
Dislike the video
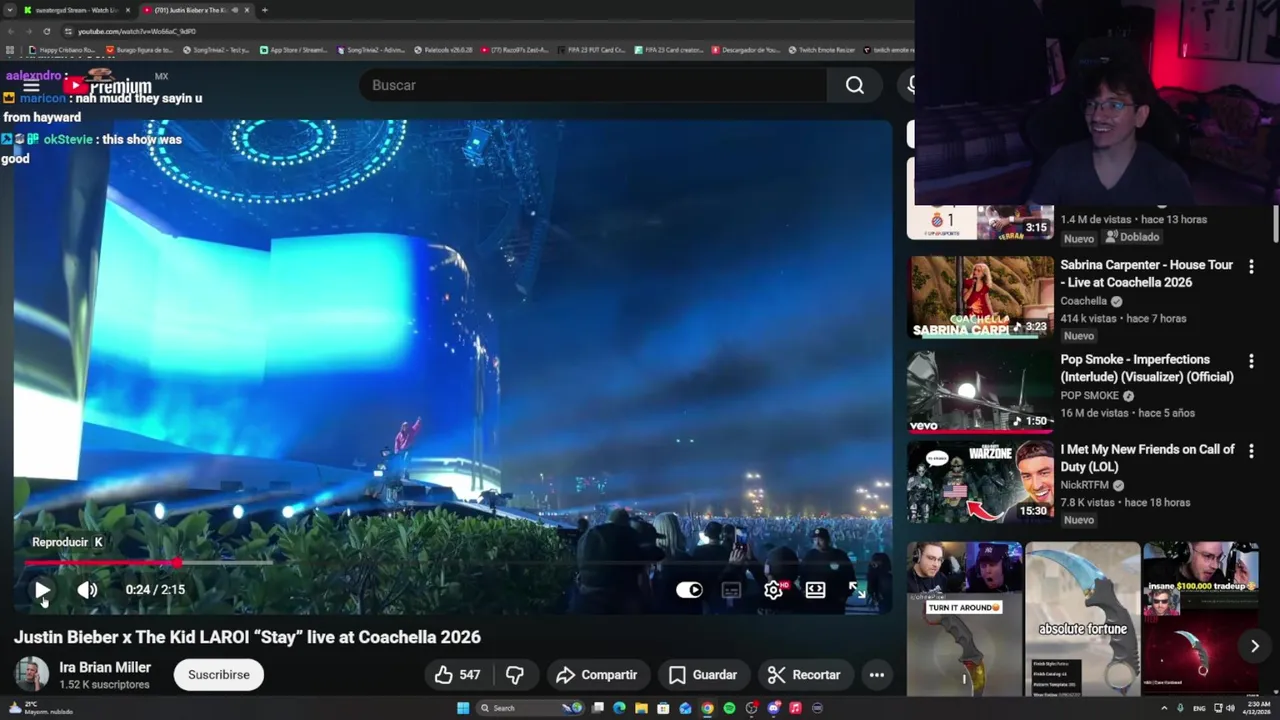(515, 675)
